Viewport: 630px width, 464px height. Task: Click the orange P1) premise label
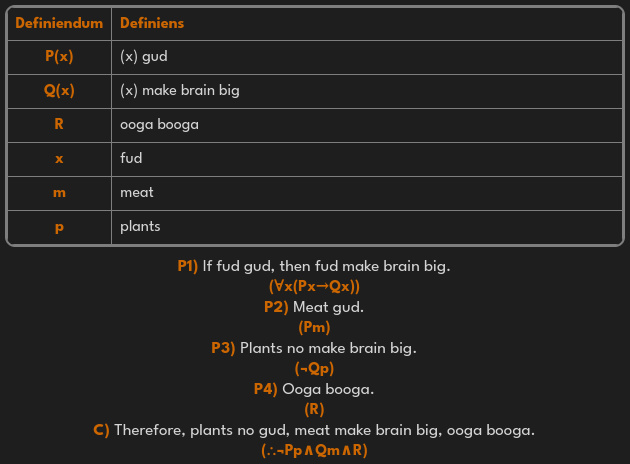188,266
